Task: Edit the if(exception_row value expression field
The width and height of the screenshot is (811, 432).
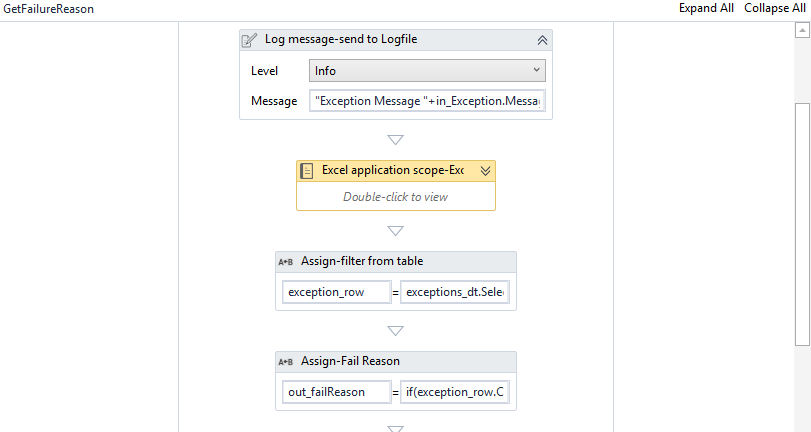Action: point(455,392)
